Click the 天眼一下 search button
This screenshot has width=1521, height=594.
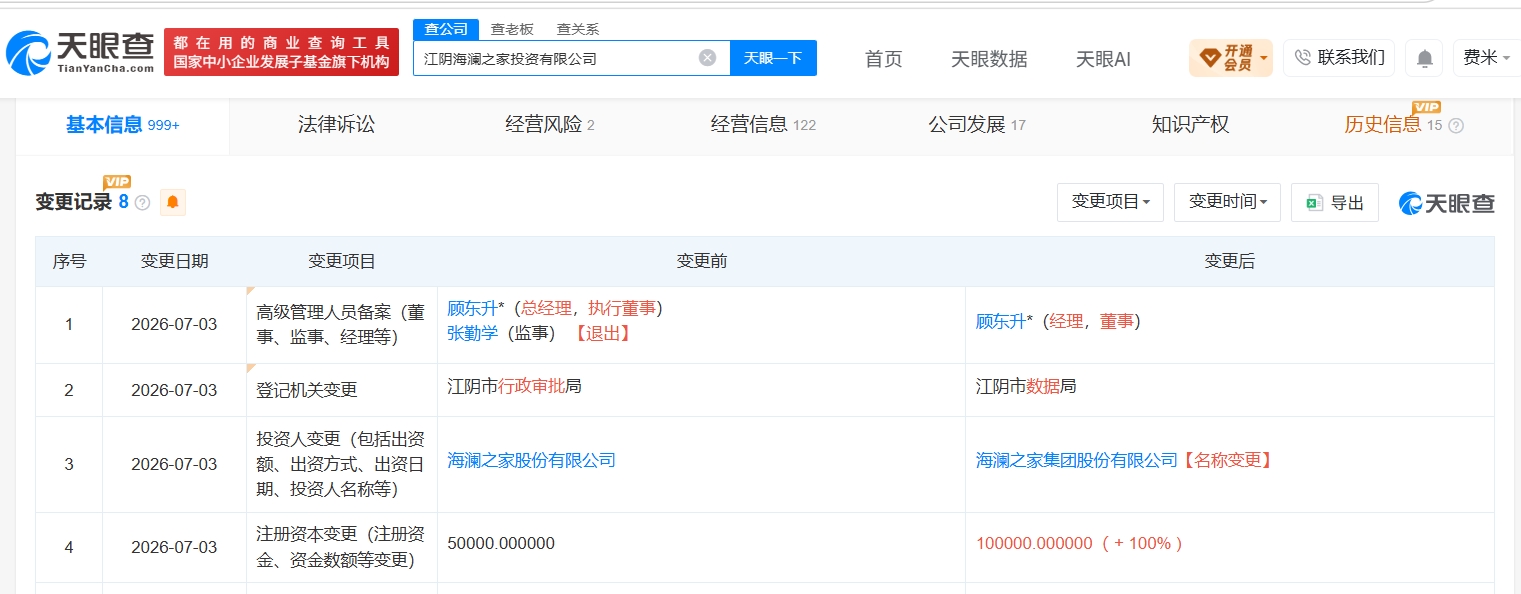click(x=773, y=58)
